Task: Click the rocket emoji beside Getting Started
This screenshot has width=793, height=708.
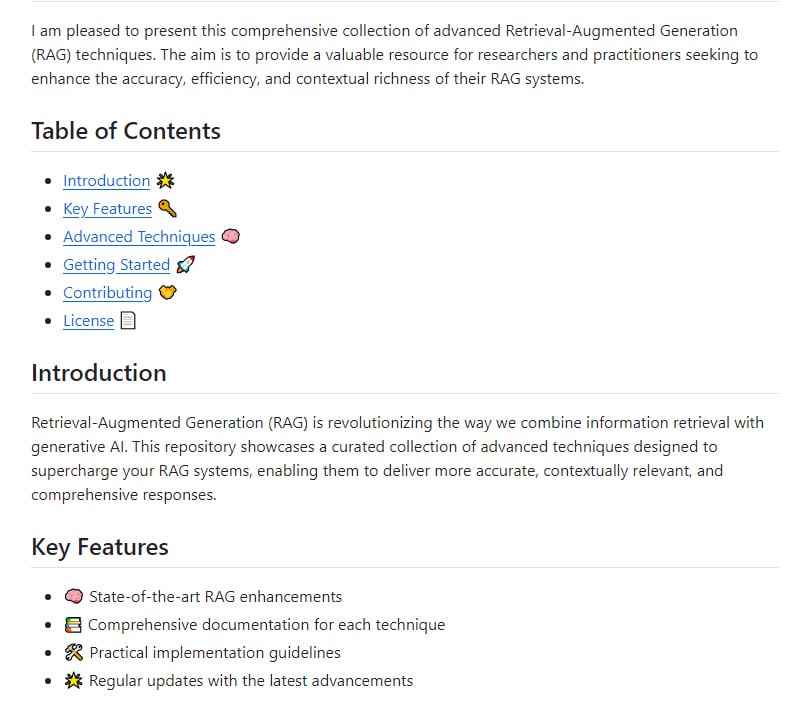Action: click(185, 265)
